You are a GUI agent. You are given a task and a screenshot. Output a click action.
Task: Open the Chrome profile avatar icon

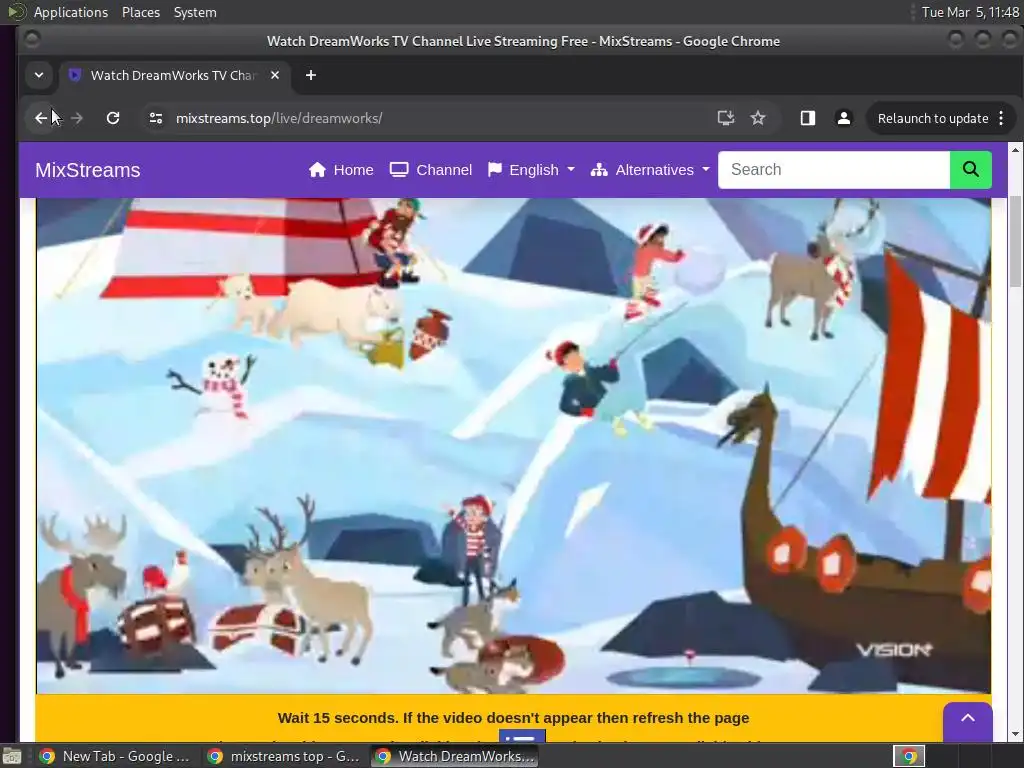(x=844, y=118)
